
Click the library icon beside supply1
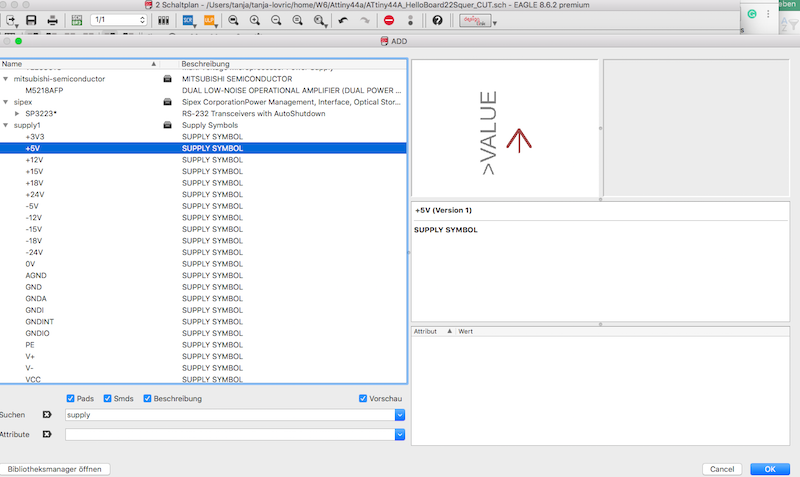coord(167,125)
